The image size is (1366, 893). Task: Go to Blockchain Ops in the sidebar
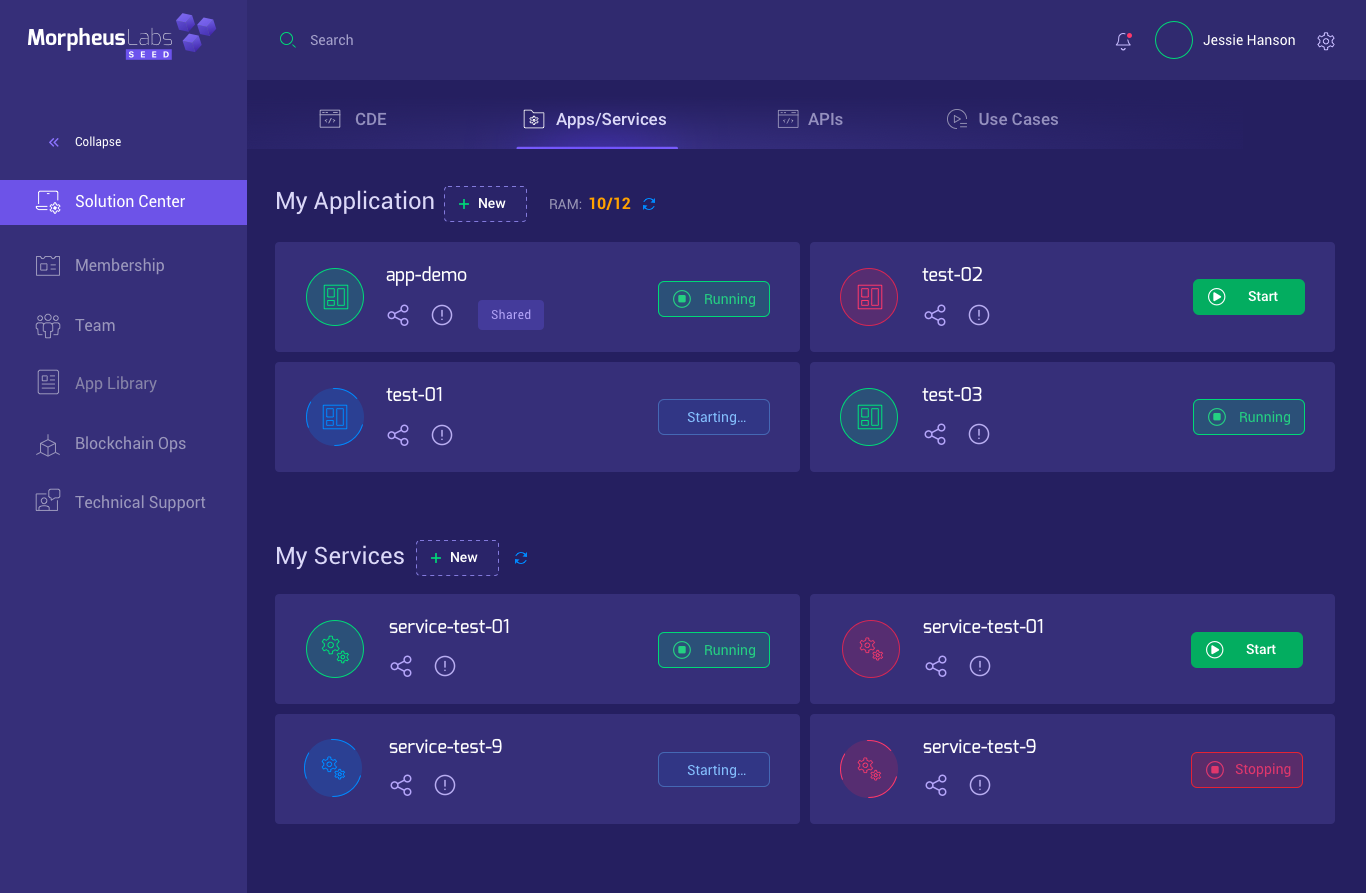coord(129,443)
